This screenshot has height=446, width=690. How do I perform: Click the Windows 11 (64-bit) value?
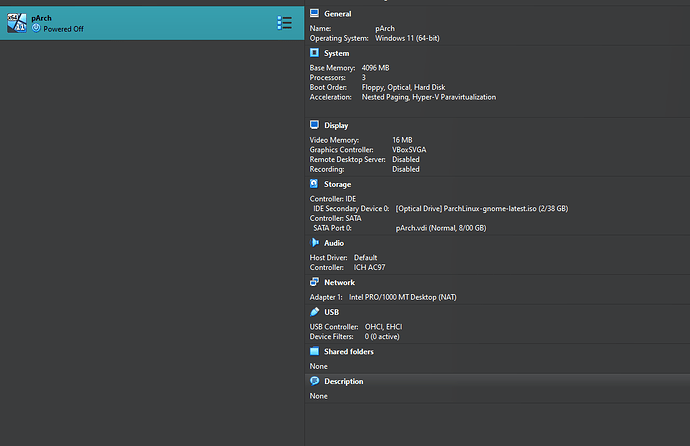pos(407,38)
